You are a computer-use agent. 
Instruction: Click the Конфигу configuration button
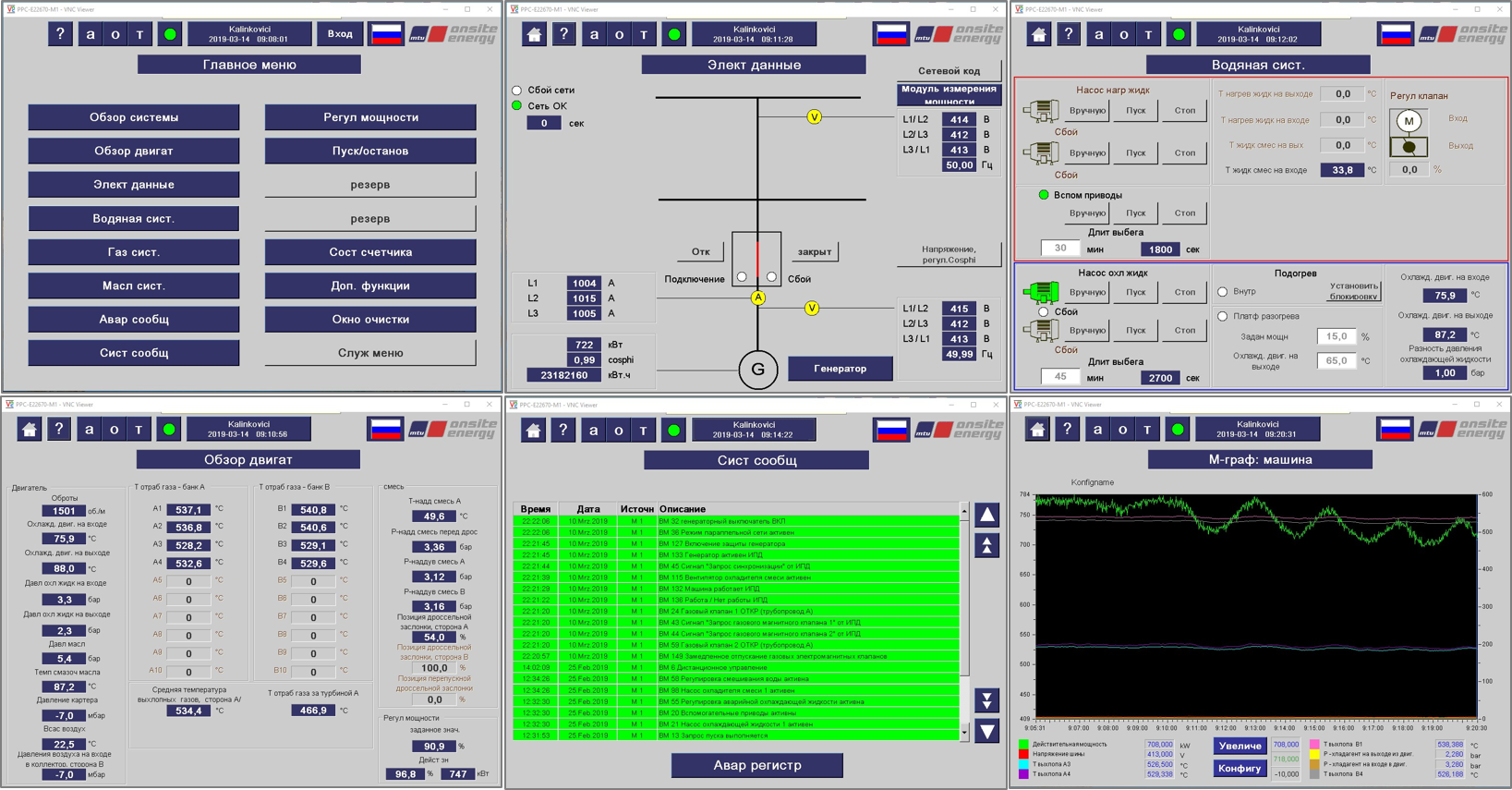tap(1240, 768)
